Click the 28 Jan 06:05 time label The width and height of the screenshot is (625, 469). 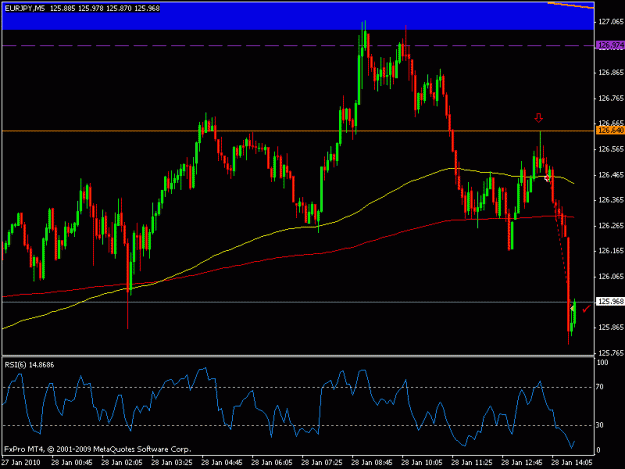click(272, 462)
